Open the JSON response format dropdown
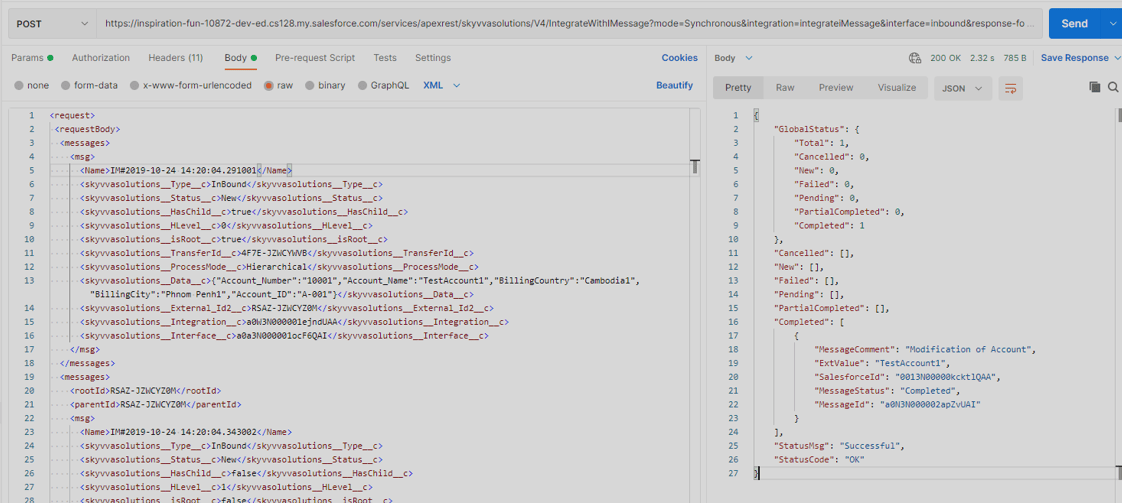Image resolution: width=1122 pixels, height=503 pixels. 962,88
